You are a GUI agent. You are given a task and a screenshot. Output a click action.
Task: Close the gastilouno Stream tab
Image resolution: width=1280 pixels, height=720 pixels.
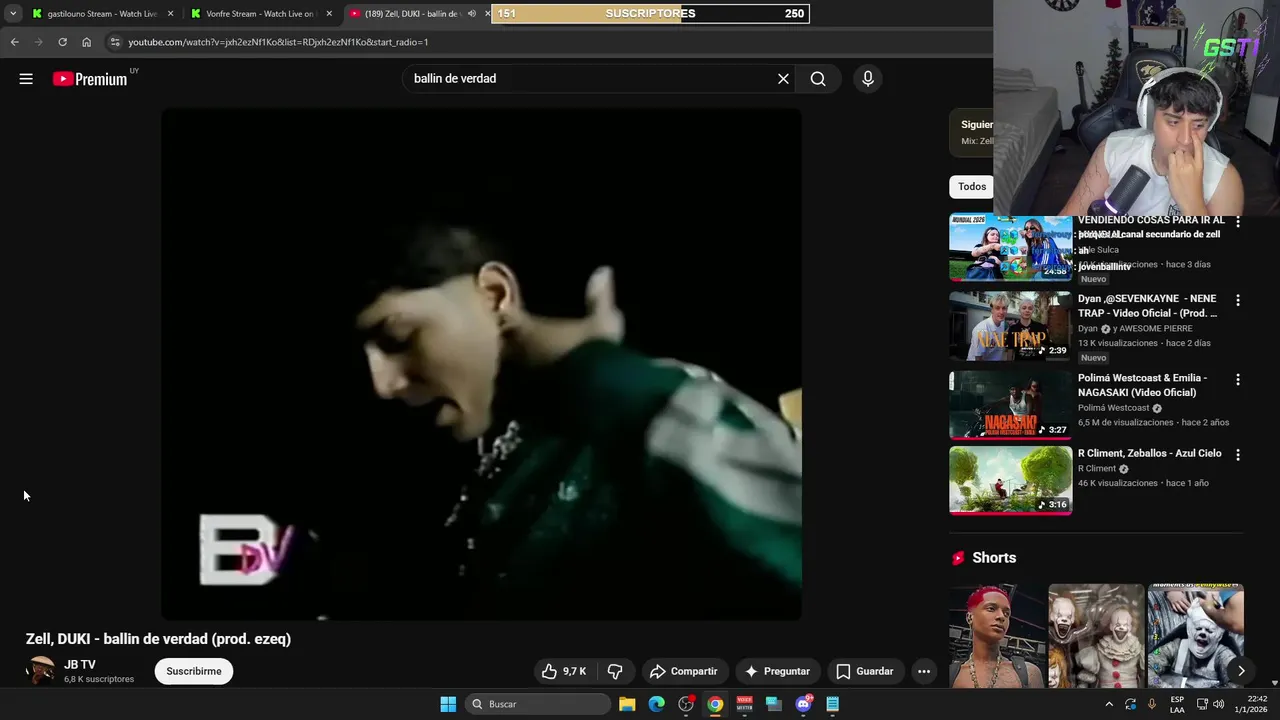(x=171, y=14)
